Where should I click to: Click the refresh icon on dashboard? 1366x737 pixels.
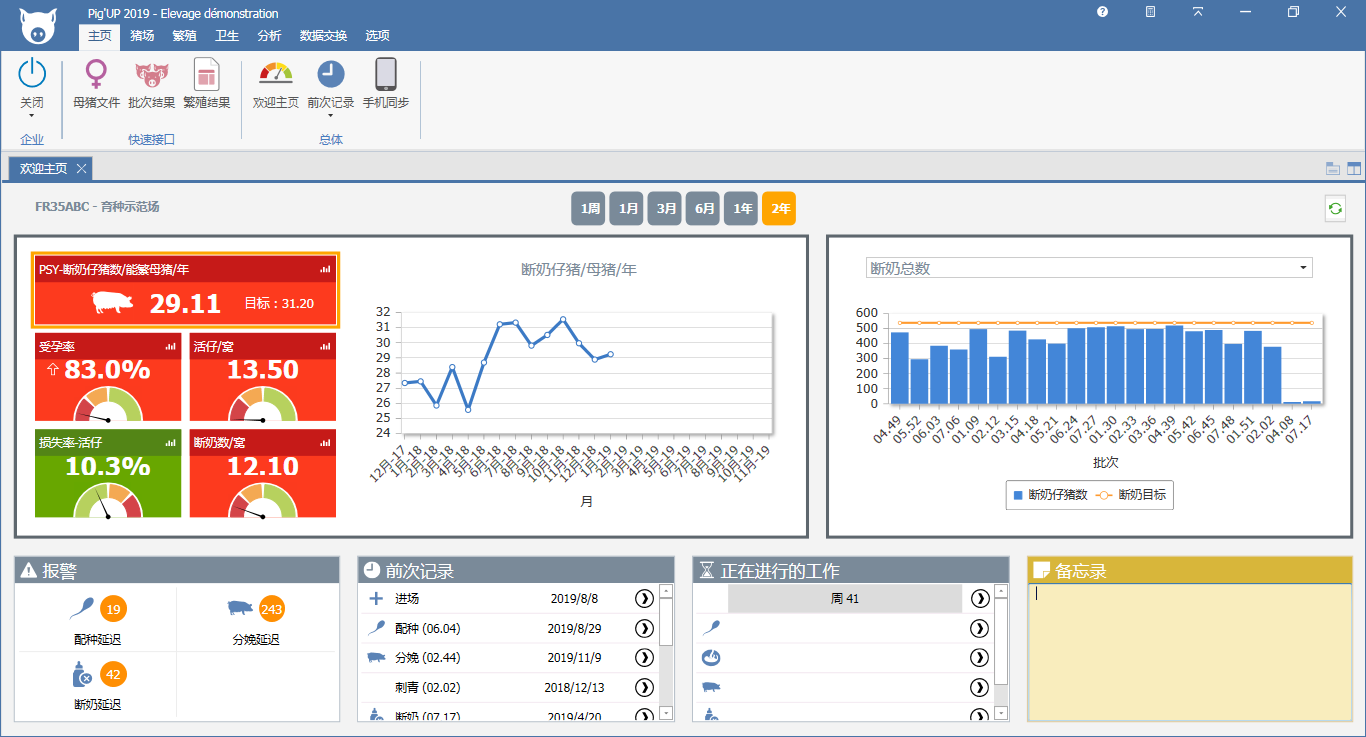click(x=1334, y=208)
